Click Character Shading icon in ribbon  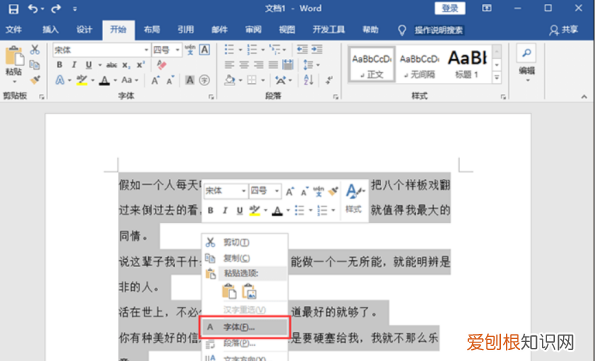point(190,80)
